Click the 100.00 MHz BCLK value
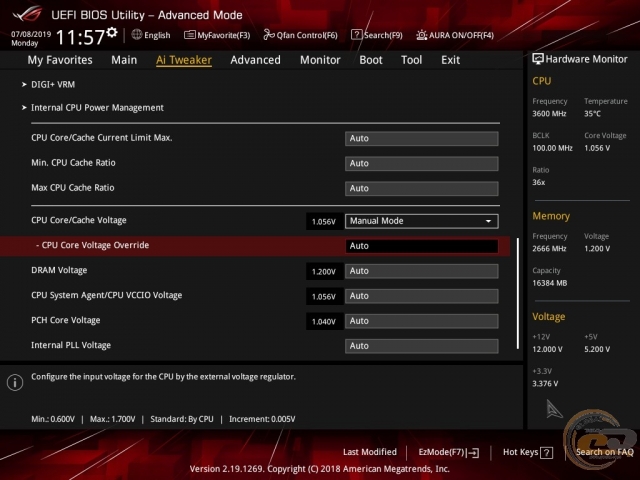Image resolution: width=640 pixels, height=480 pixels. coord(552,148)
